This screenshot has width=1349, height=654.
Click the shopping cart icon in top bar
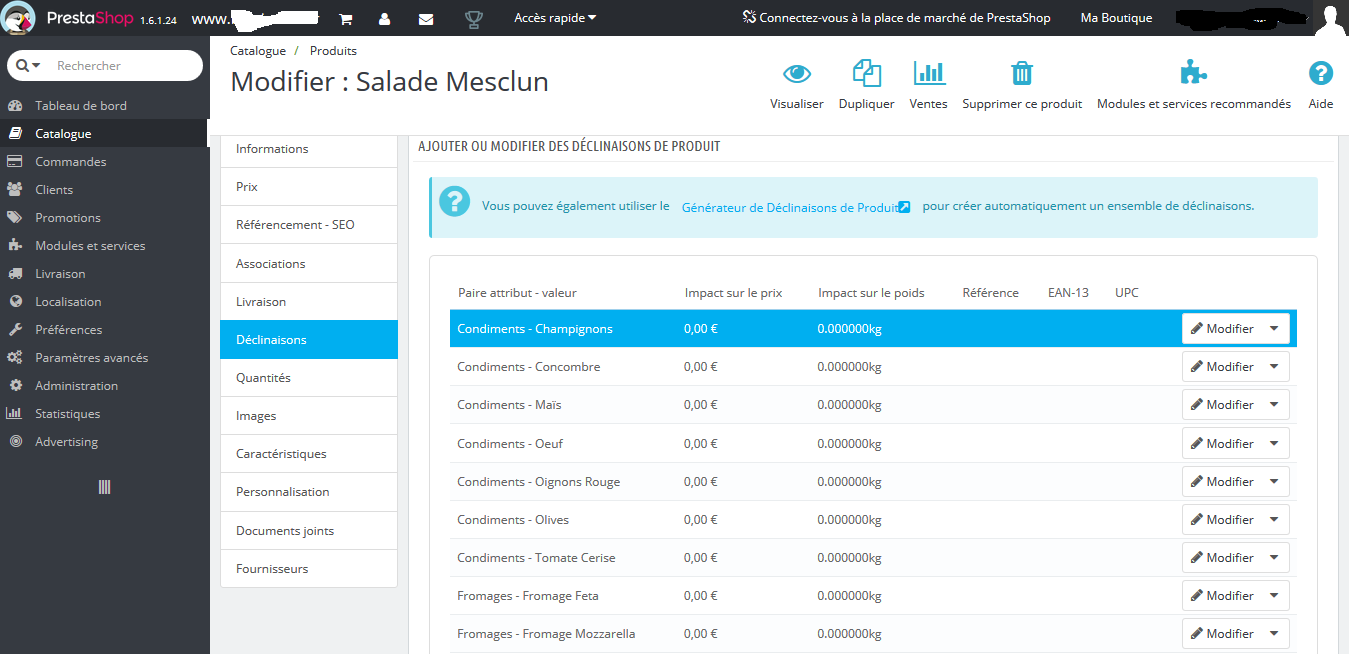(345, 19)
